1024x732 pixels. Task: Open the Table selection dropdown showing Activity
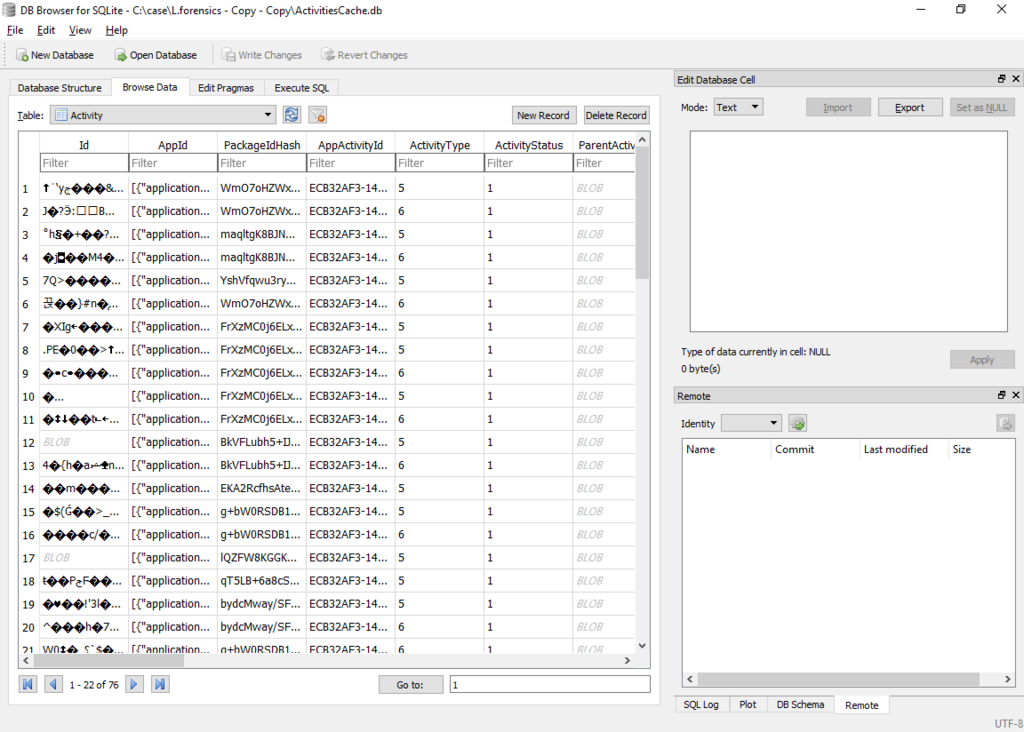pyautogui.click(x=163, y=115)
